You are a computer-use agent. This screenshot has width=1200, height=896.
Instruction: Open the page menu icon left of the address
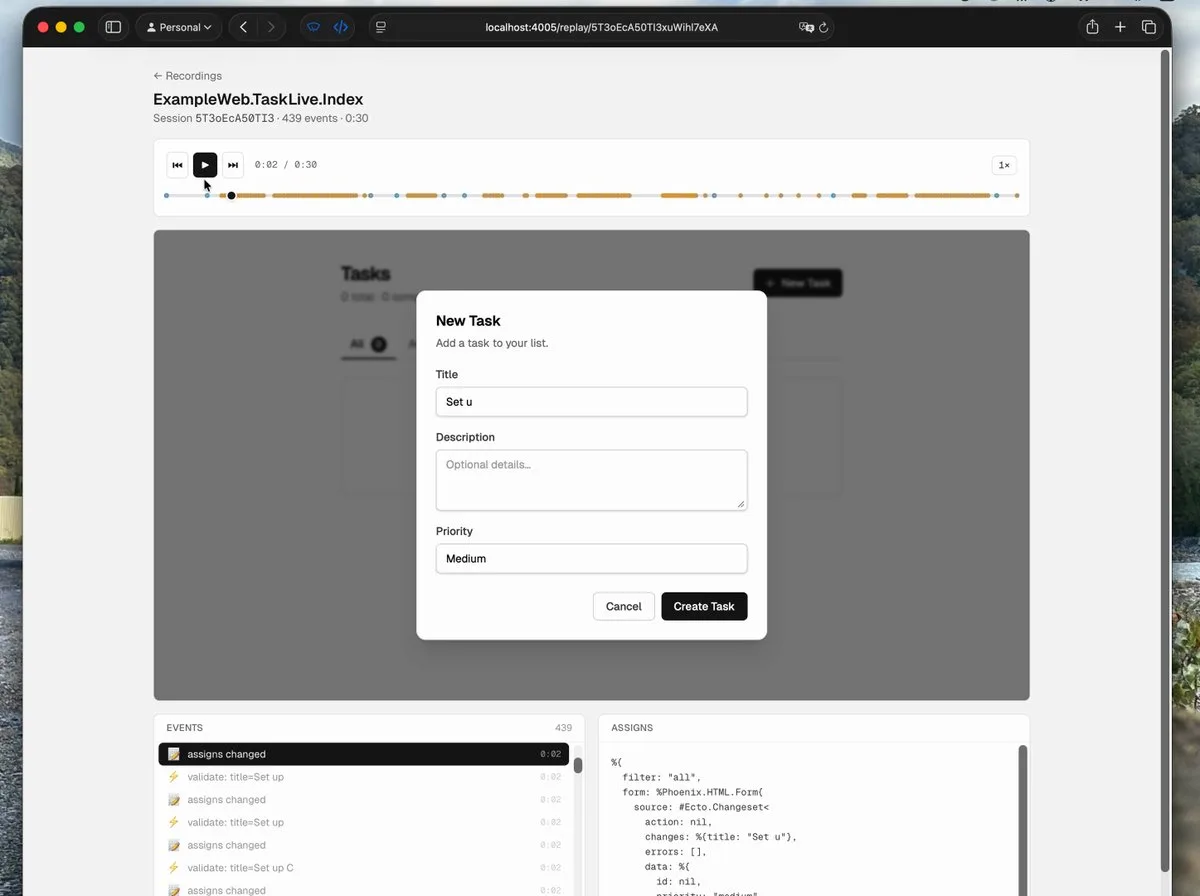click(381, 27)
